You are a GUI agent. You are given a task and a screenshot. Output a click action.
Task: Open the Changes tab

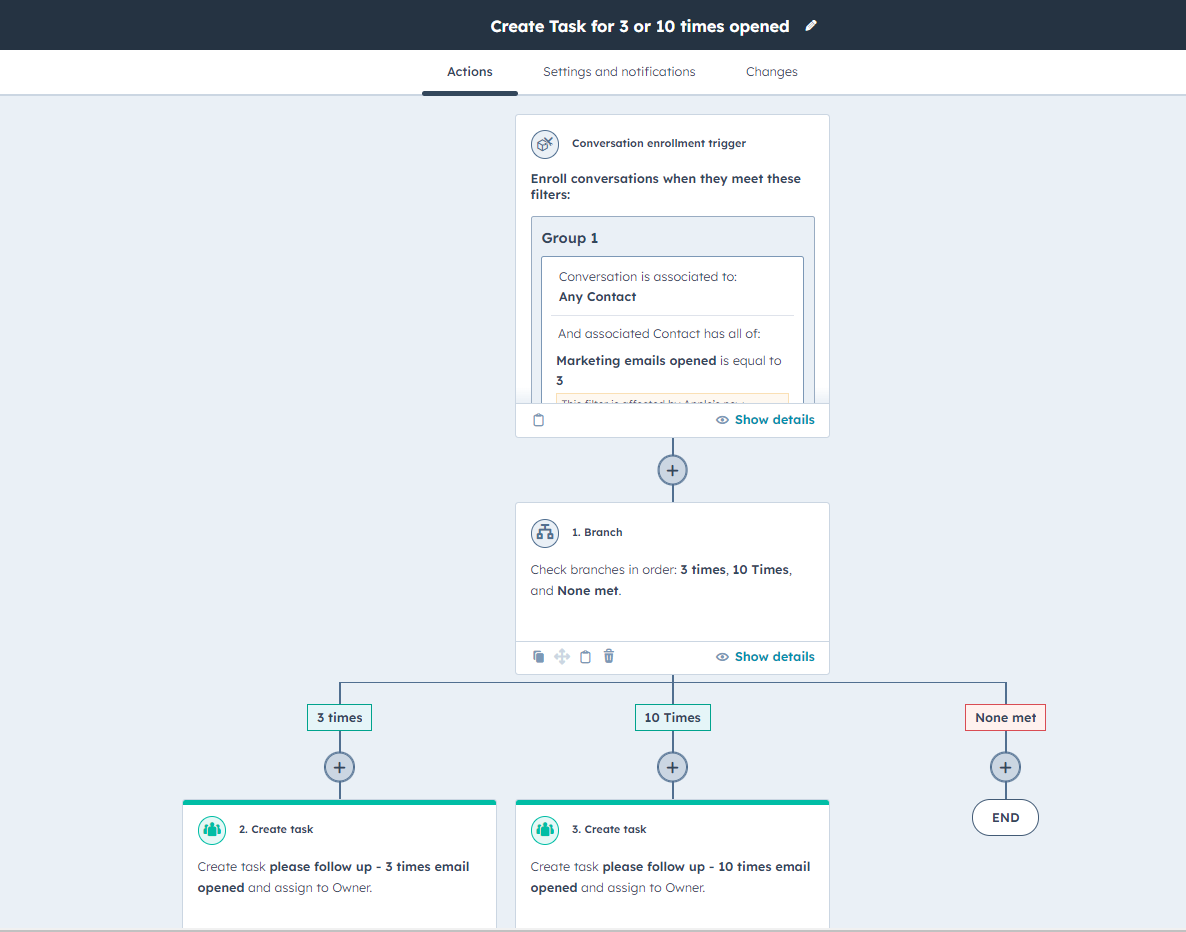771,72
